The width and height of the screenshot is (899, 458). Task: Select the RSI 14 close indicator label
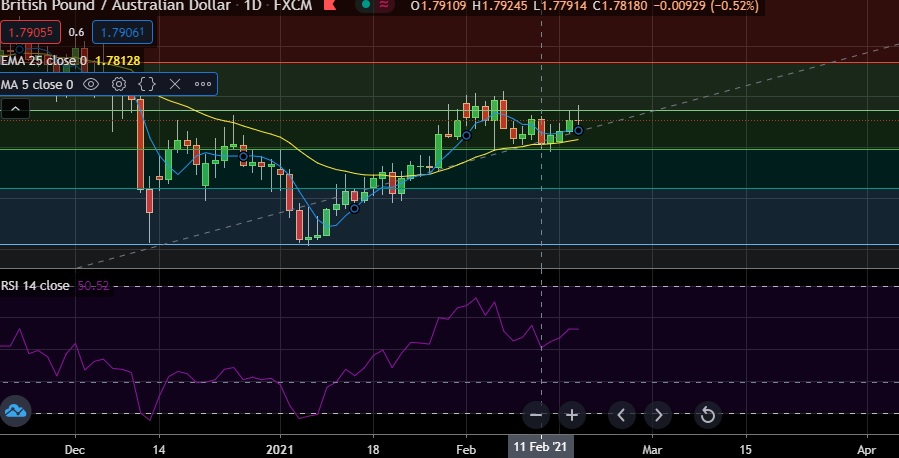click(x=35, y=285)
